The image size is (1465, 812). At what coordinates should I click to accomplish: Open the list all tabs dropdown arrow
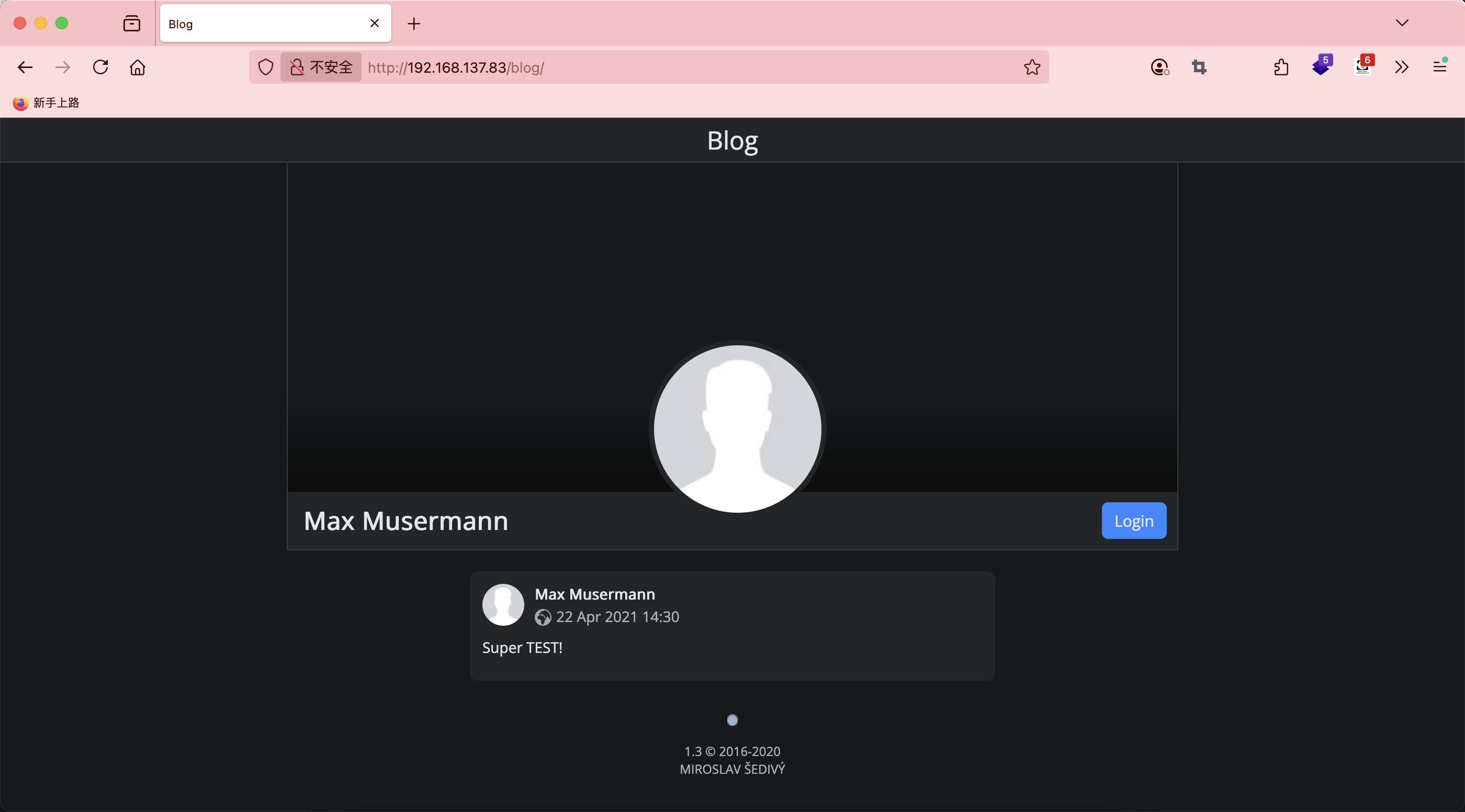1402,22
